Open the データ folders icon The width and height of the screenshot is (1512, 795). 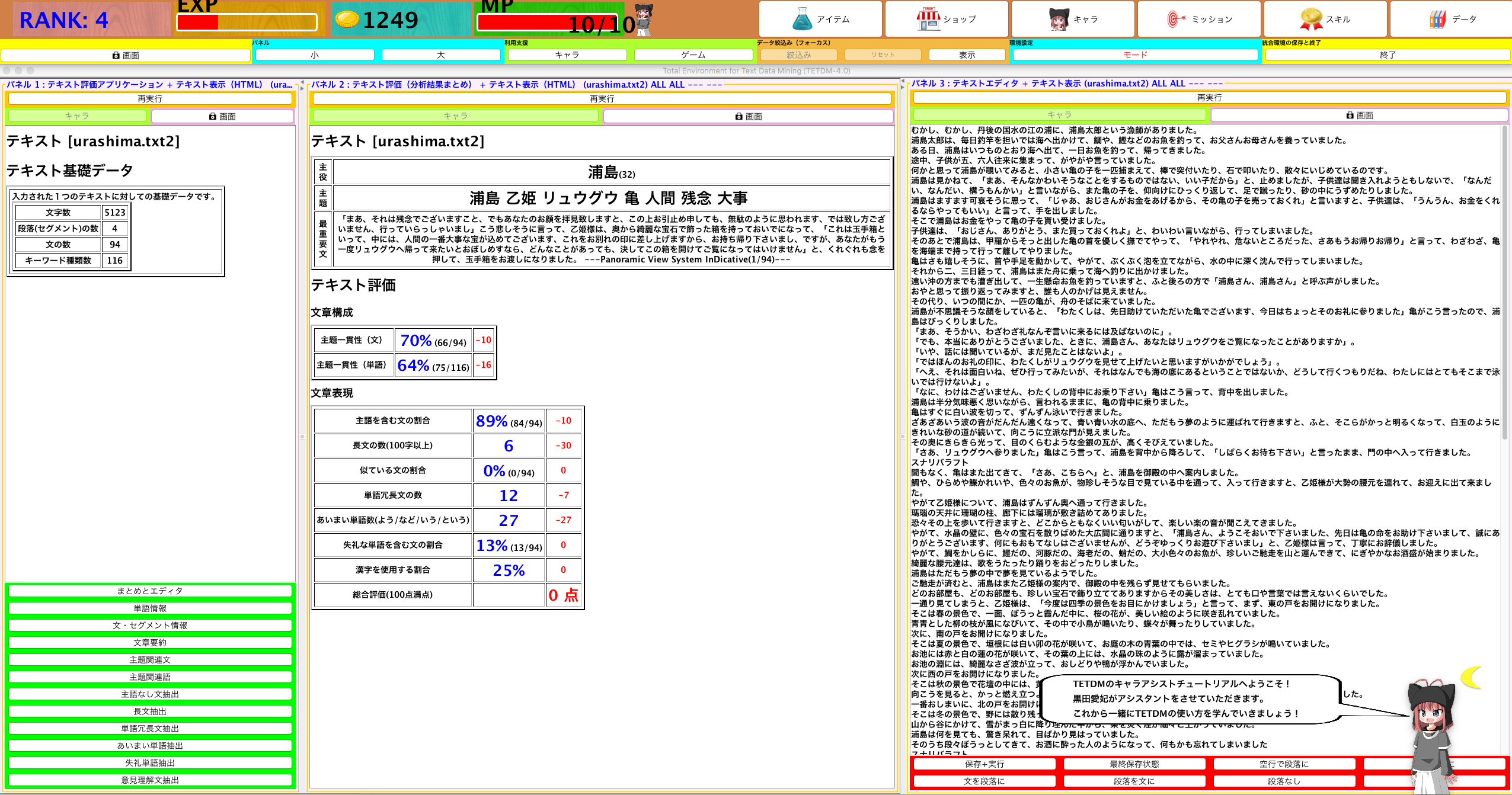coord(1437,19)
